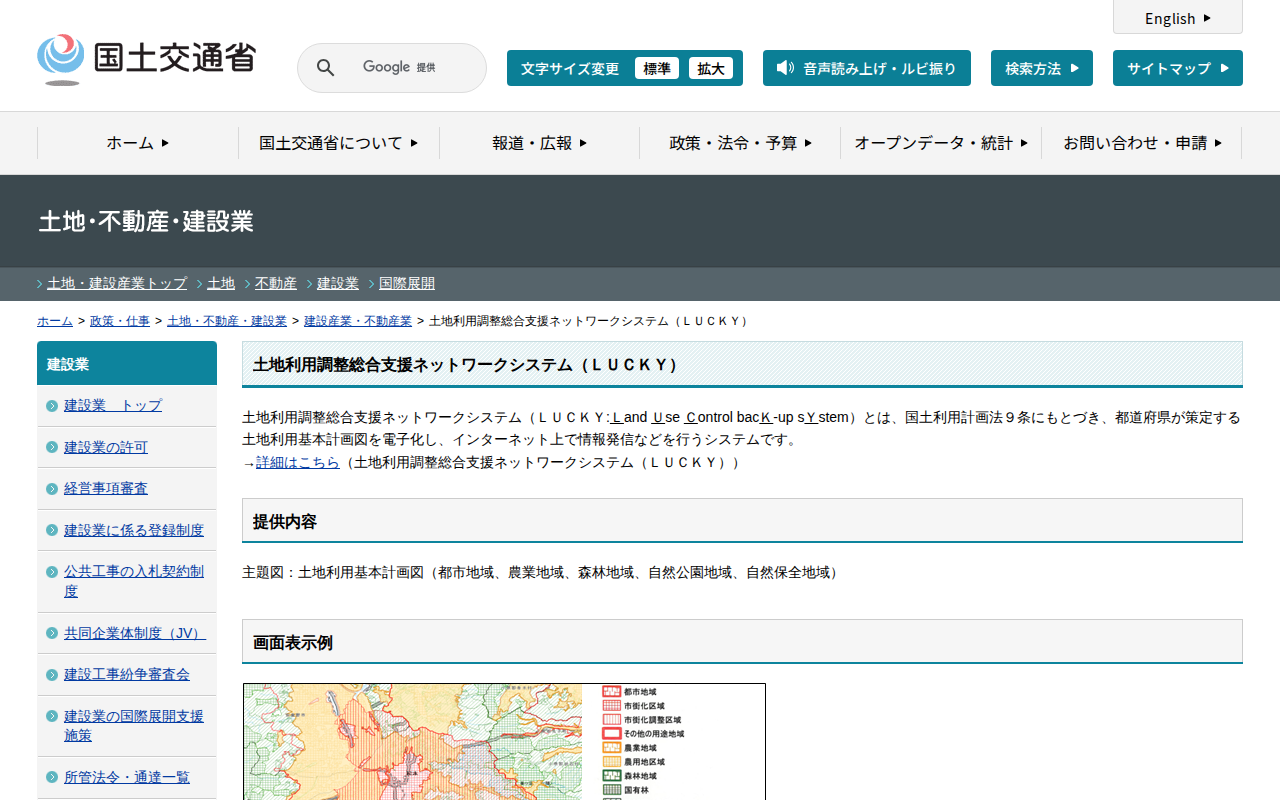This screenshot has width=1280, height=800.
Task: Click the arrow icon next to English
Action: pos(1207,18)
